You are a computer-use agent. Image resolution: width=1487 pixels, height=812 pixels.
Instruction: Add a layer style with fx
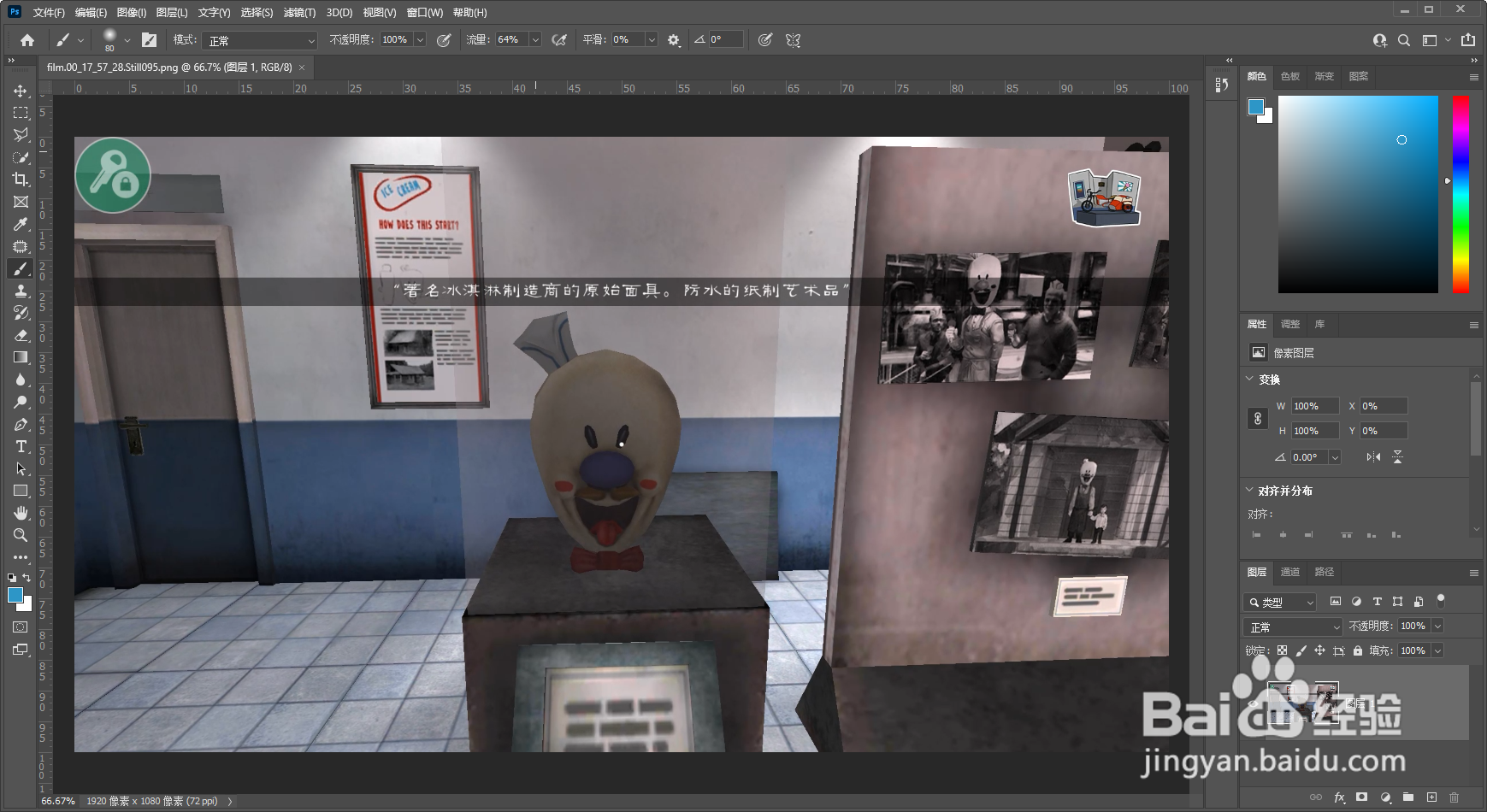(1339, 797)
